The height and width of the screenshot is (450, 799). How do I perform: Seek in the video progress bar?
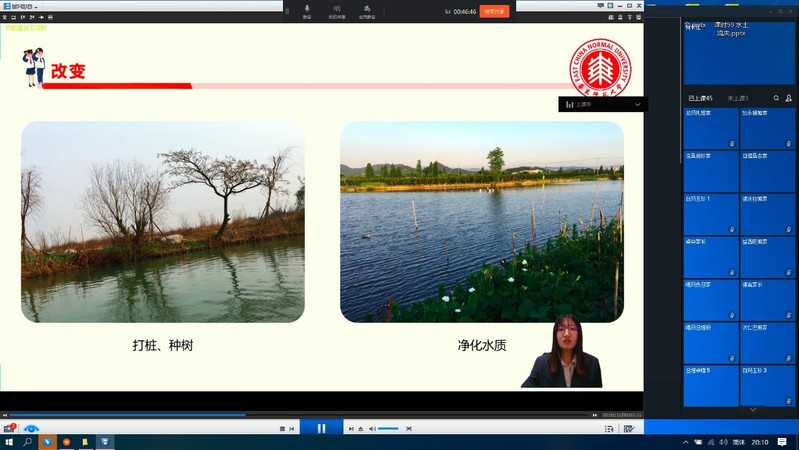[300, 414]
